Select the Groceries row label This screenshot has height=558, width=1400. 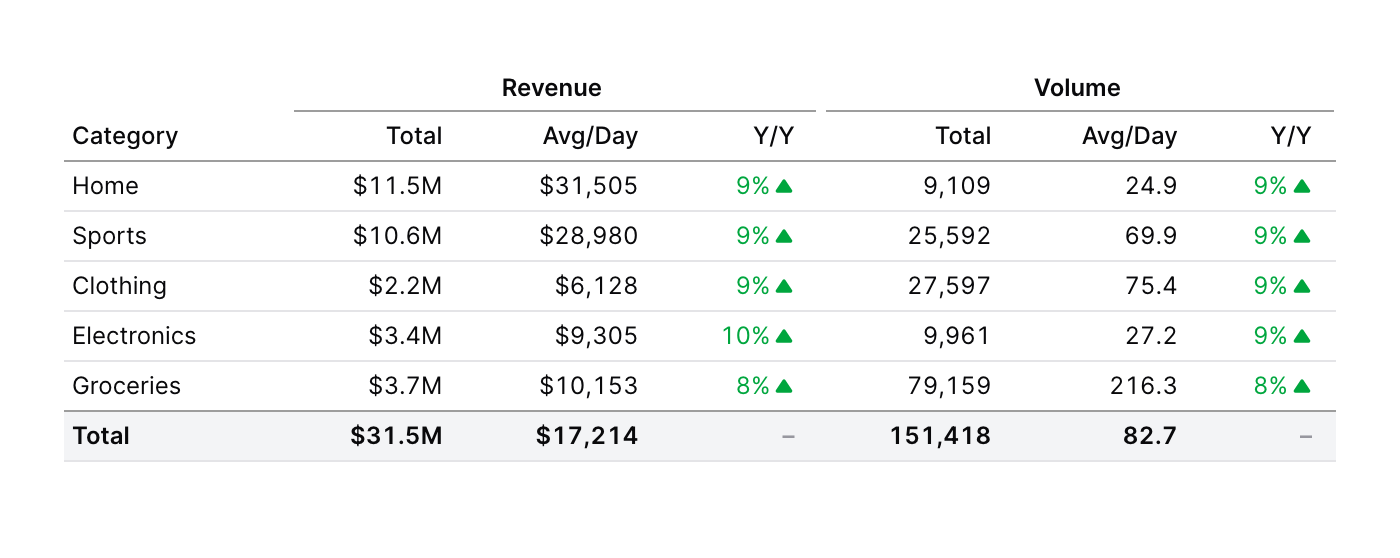point(127,386)
